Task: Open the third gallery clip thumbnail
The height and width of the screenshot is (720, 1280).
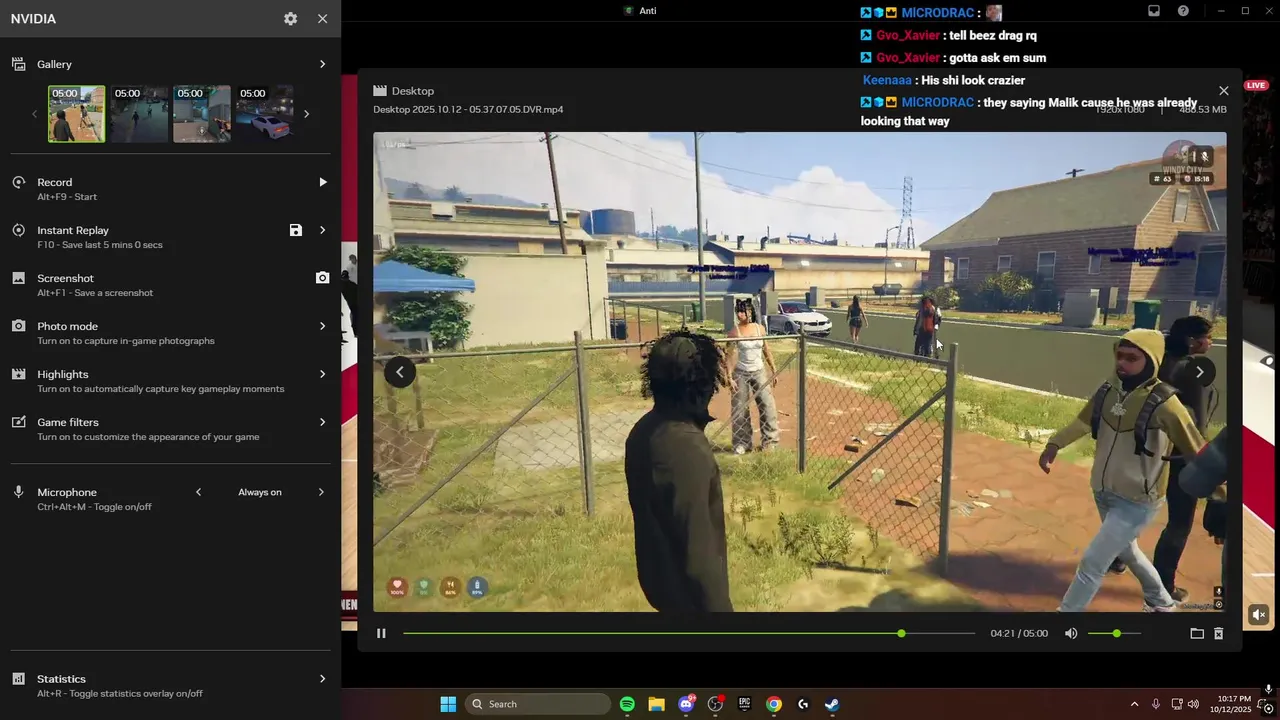Action: pyautogui.click(x=202, y=113)
